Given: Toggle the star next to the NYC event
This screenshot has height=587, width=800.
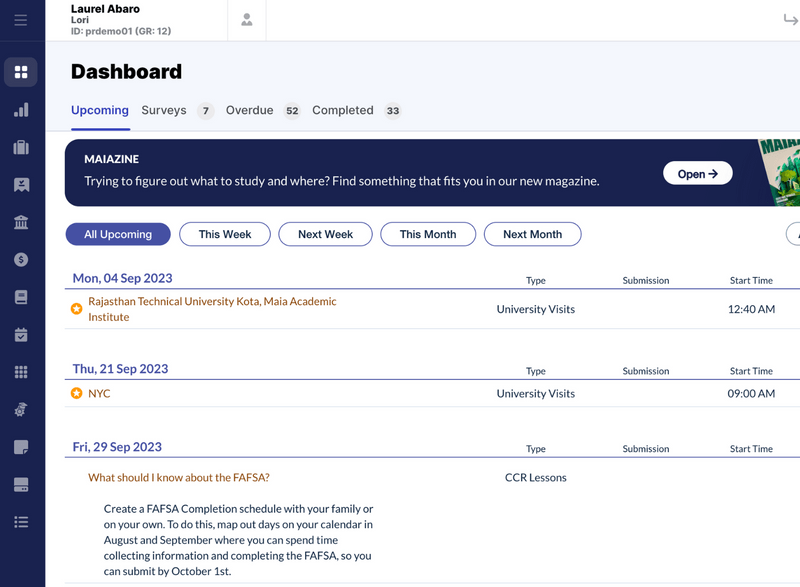Looking at the screenshot, I should (x=77, y=393).
